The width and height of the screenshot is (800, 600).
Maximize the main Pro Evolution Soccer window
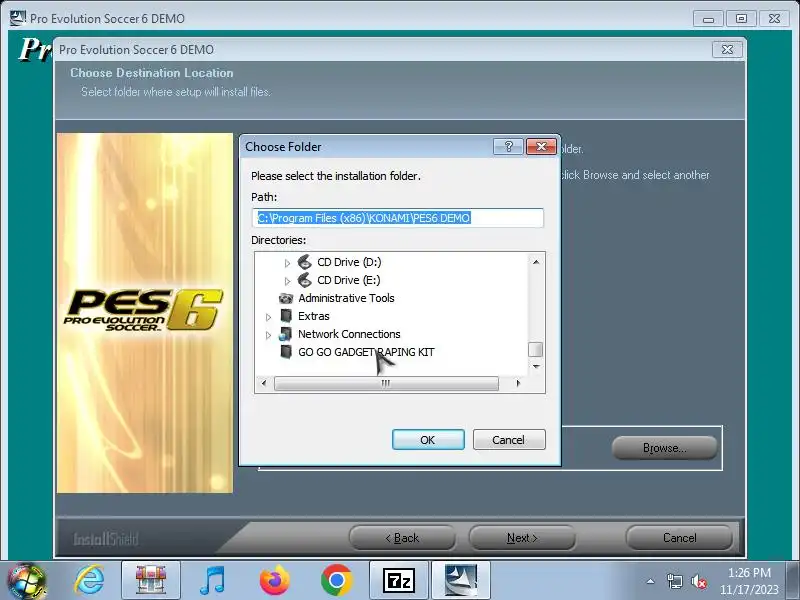[741, 19]
